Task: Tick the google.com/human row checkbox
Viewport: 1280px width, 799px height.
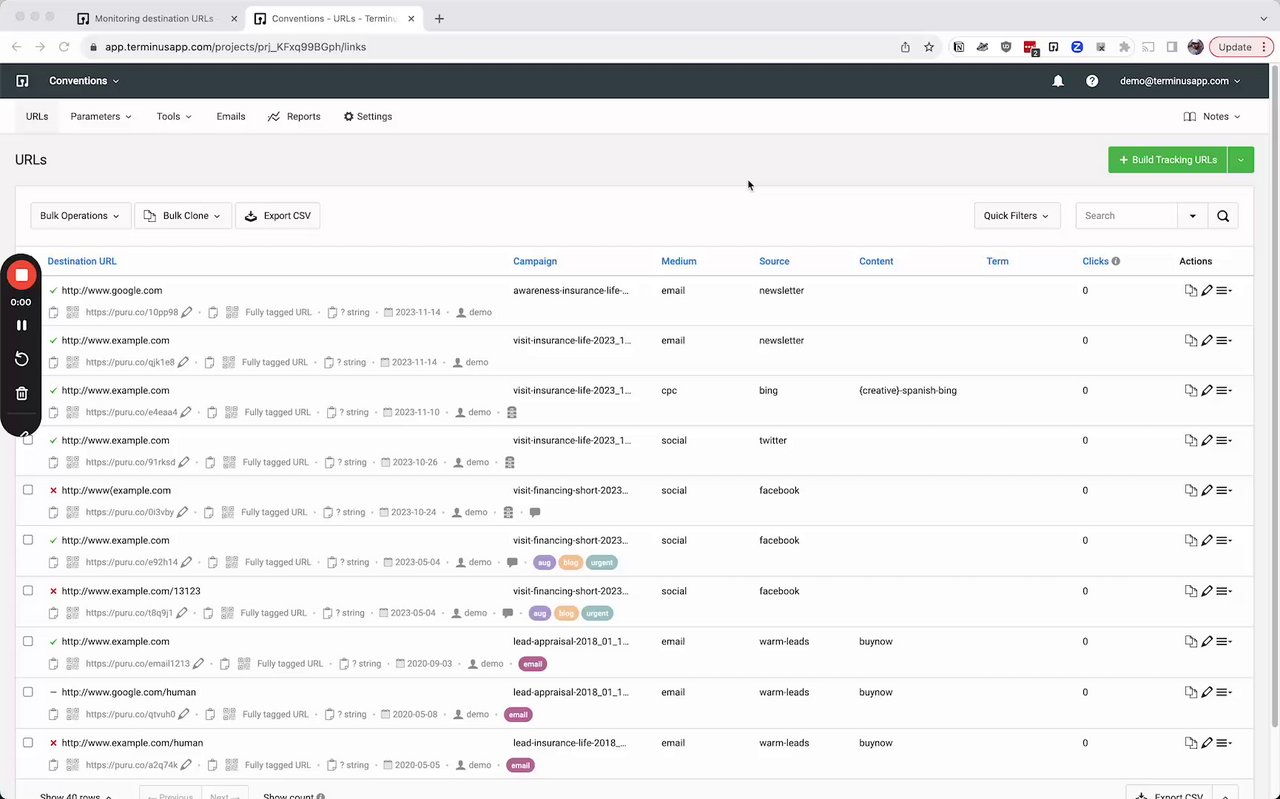Action: (x=28, y=692)
